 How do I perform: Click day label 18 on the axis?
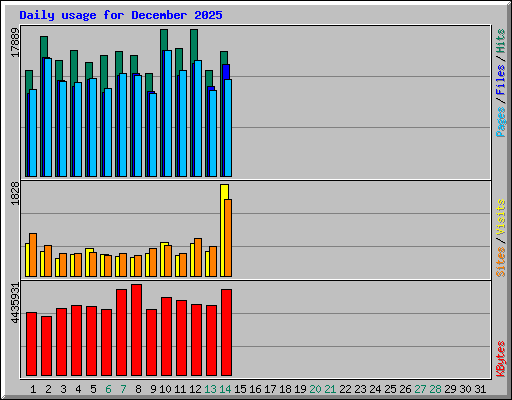click(x=285, y=389)
